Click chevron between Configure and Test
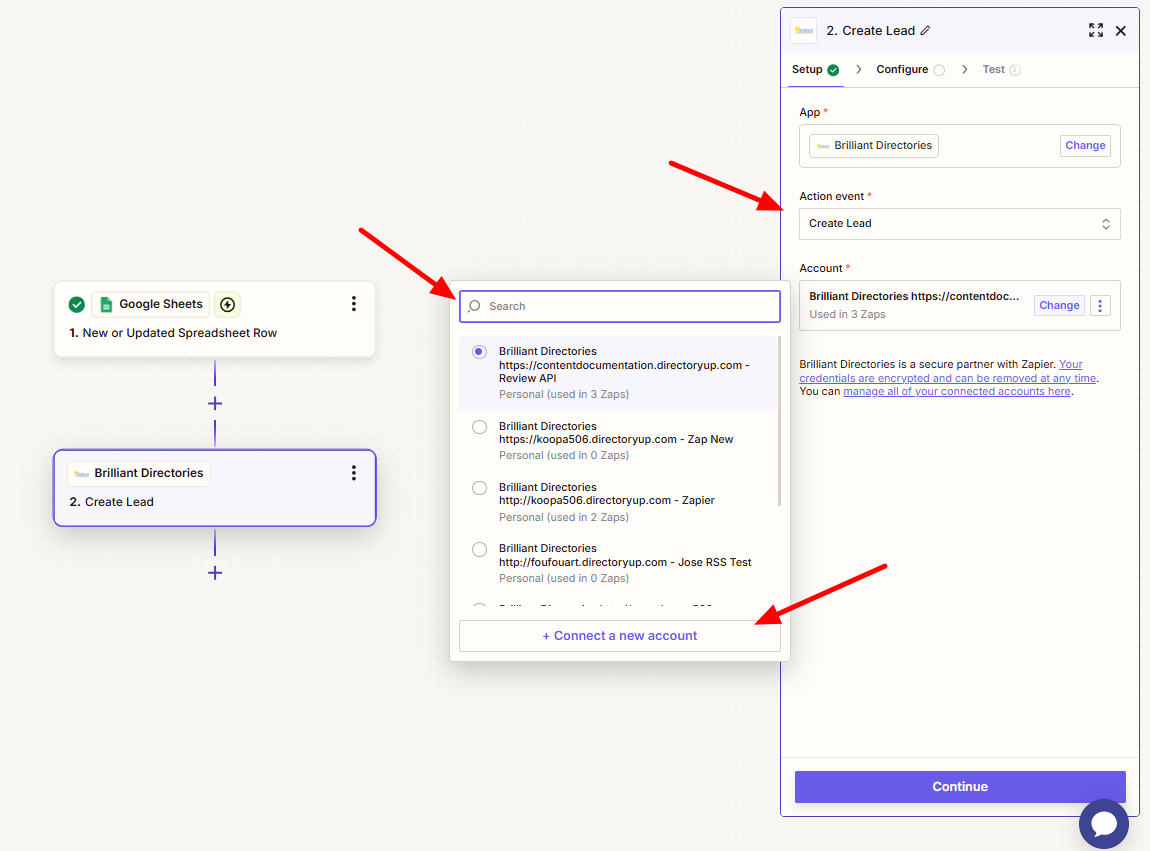 click(x=964, y=70)
